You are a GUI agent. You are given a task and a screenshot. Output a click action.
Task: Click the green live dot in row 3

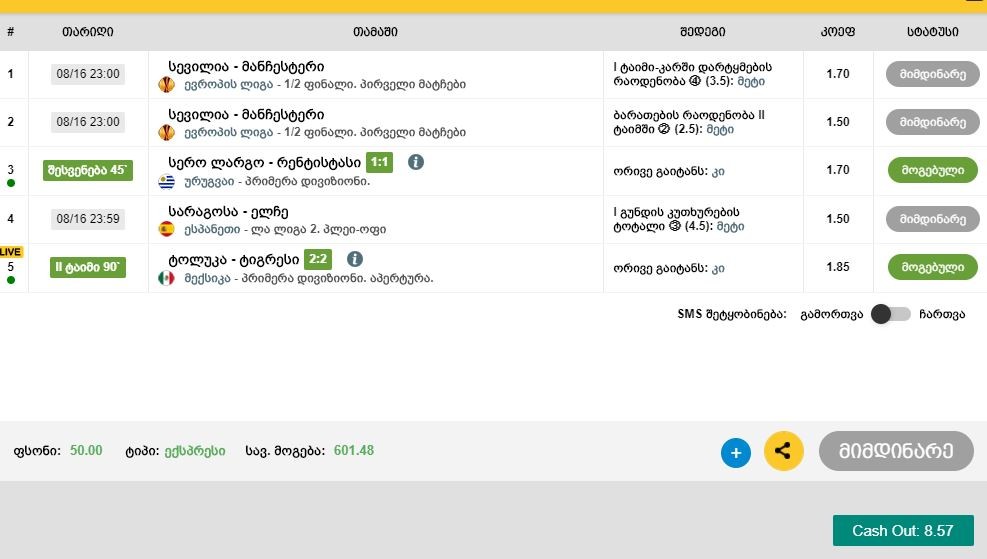click(x=11, y=183)
